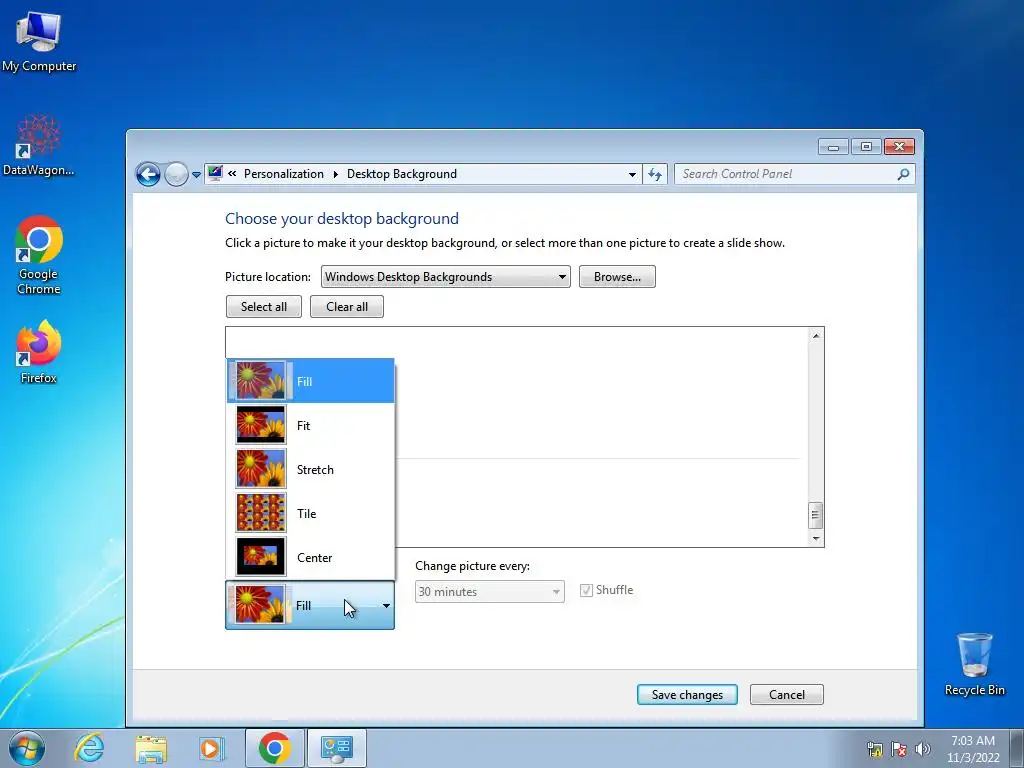Click the scrollbar up arrow in picture list
The image size is (1024, 768).
[815, 336]
